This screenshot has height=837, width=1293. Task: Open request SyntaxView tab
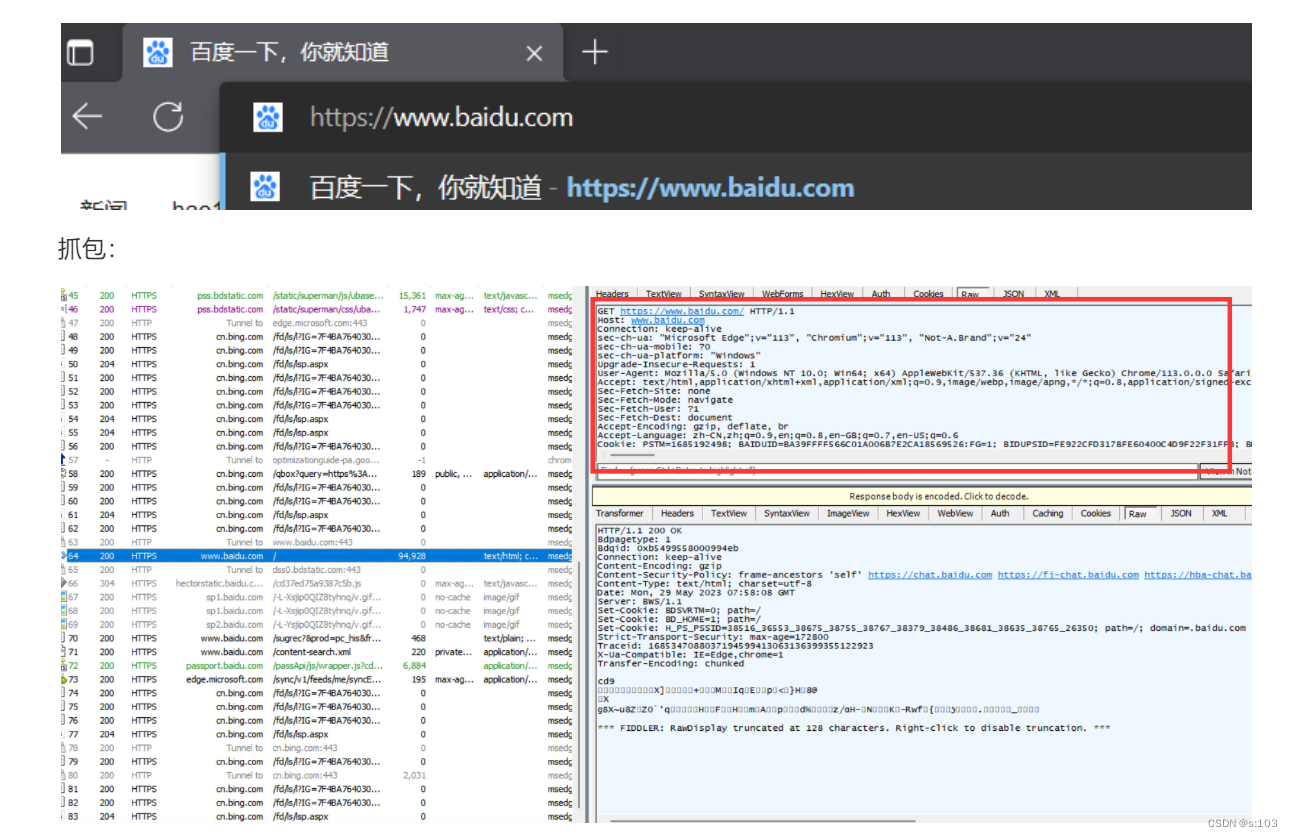point(721,294)
